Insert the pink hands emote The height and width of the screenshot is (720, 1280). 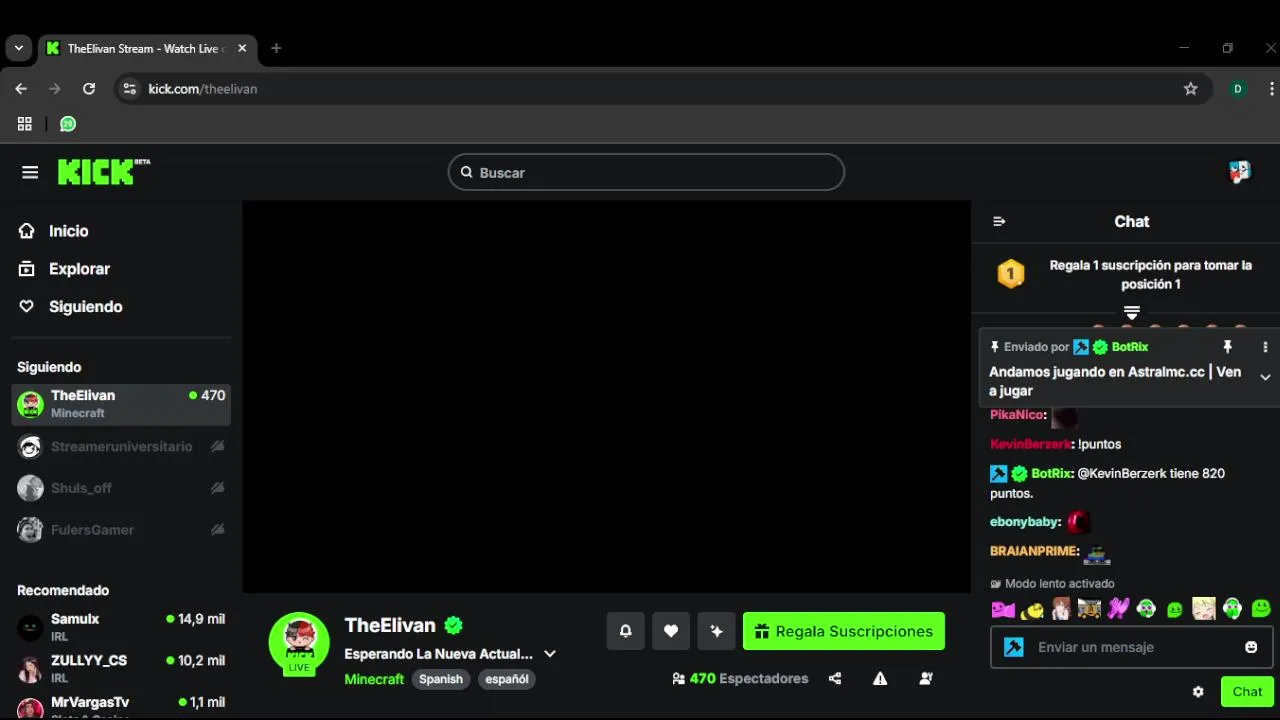pos(1118,609)
